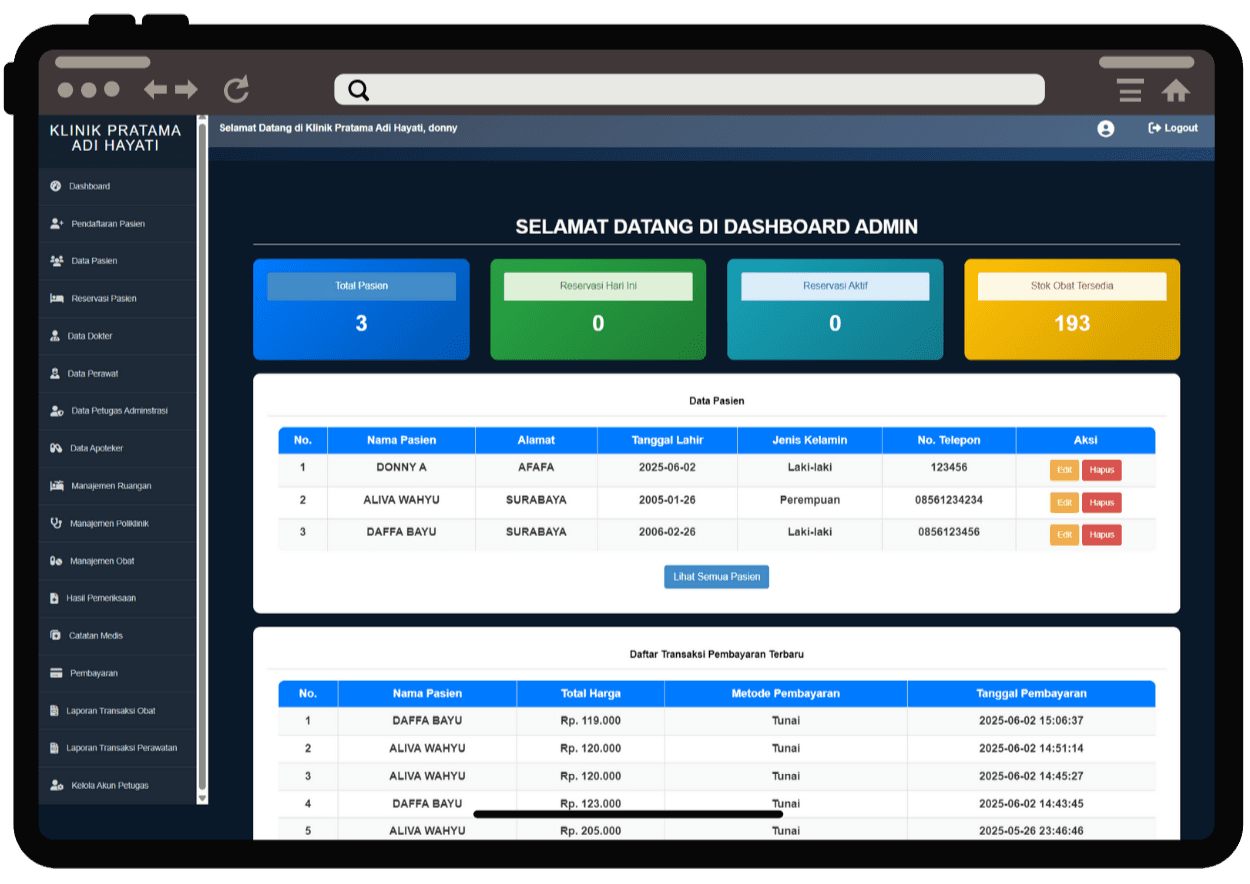Image resolution: width=1250 pixels, height=884 pixels.
Task: Click the Pembayaran credit card icon
Action: (56, 673)
